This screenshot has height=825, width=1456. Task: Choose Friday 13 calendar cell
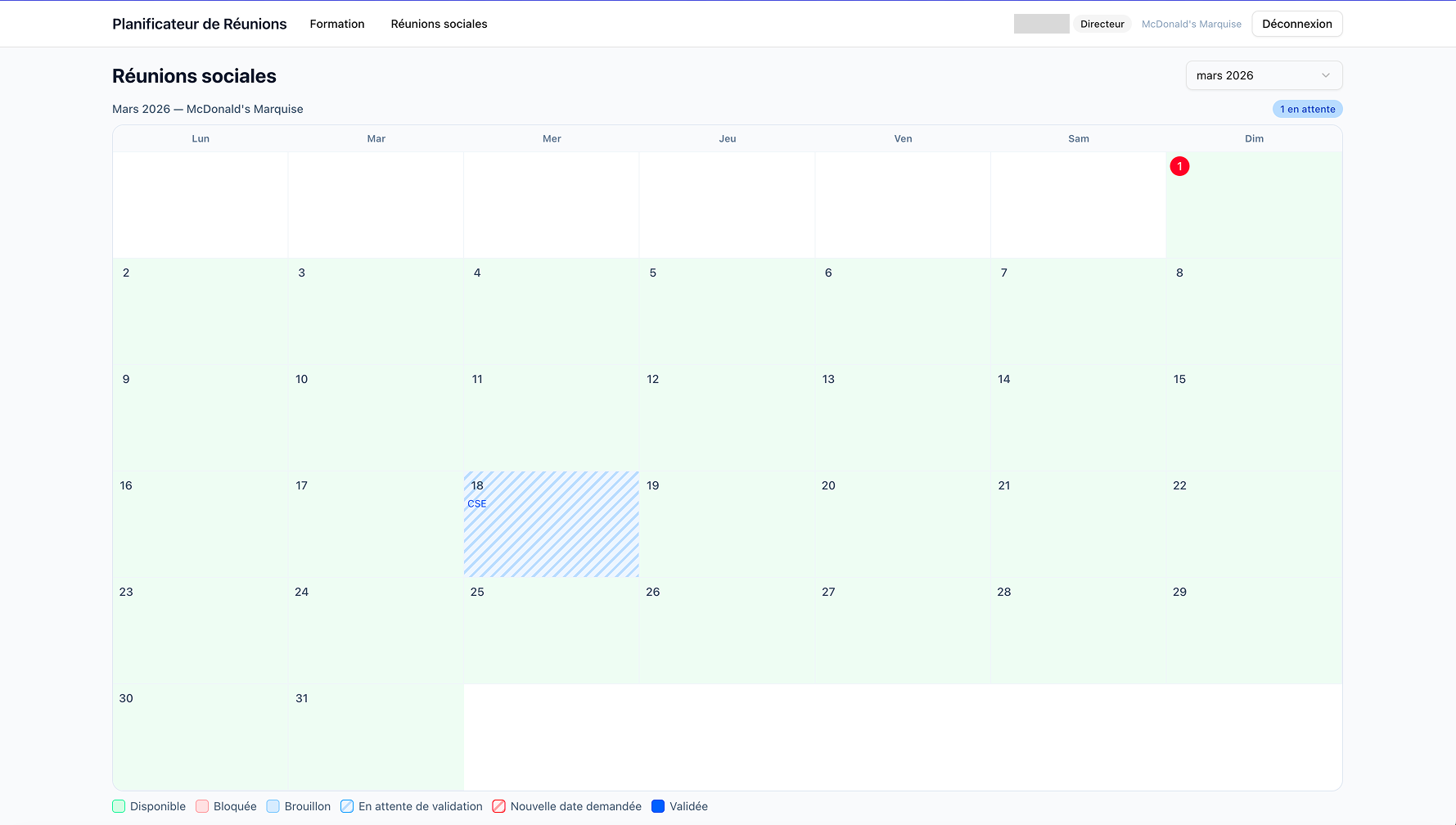[x=902, y=417]
